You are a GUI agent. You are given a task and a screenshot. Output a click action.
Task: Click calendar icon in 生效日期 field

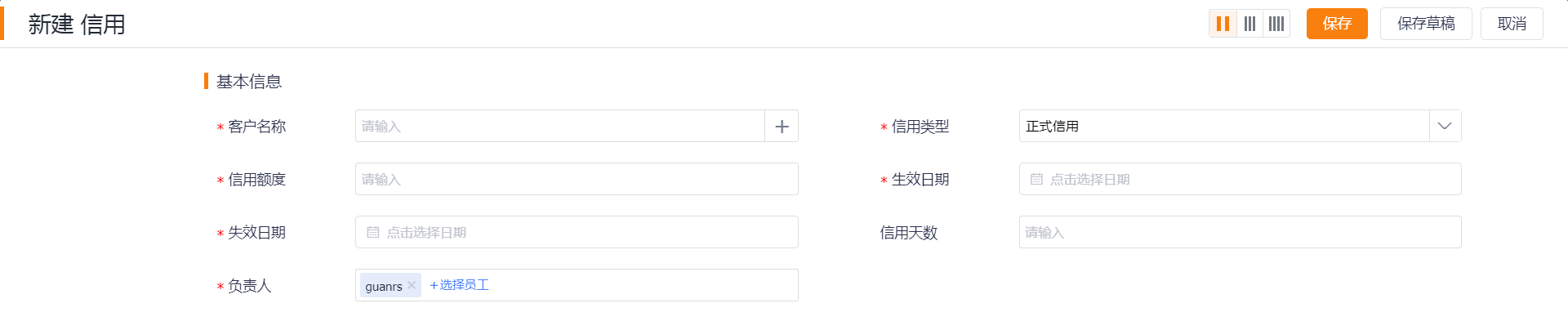coord(1036,179)
